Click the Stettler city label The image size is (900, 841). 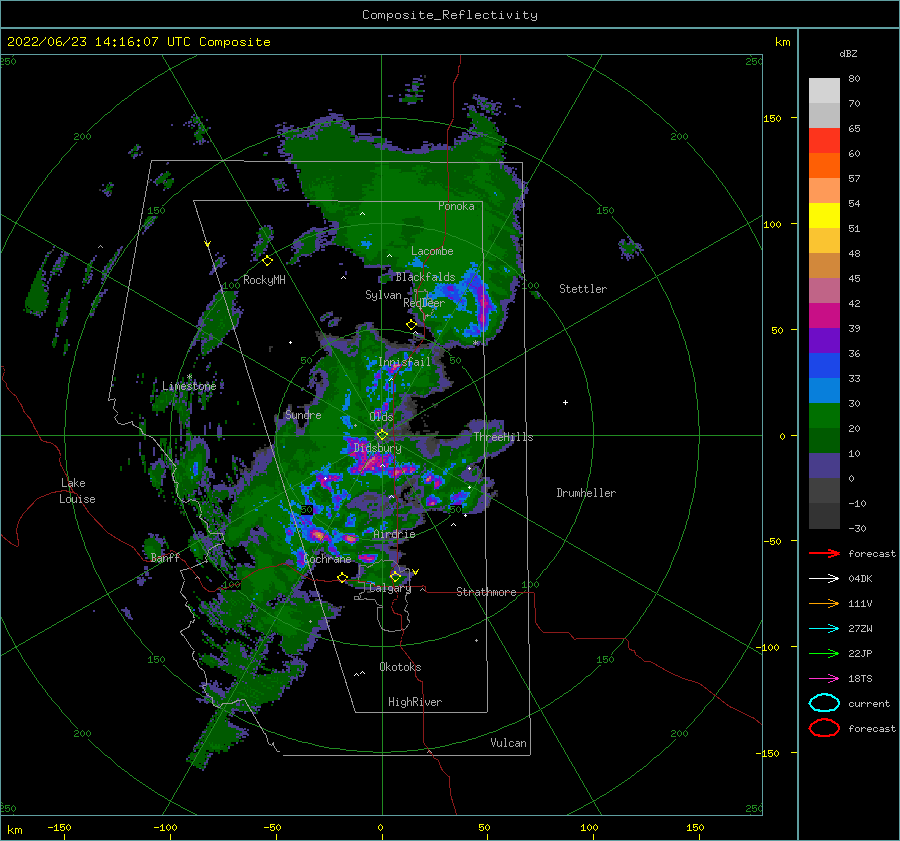point(583,289)
